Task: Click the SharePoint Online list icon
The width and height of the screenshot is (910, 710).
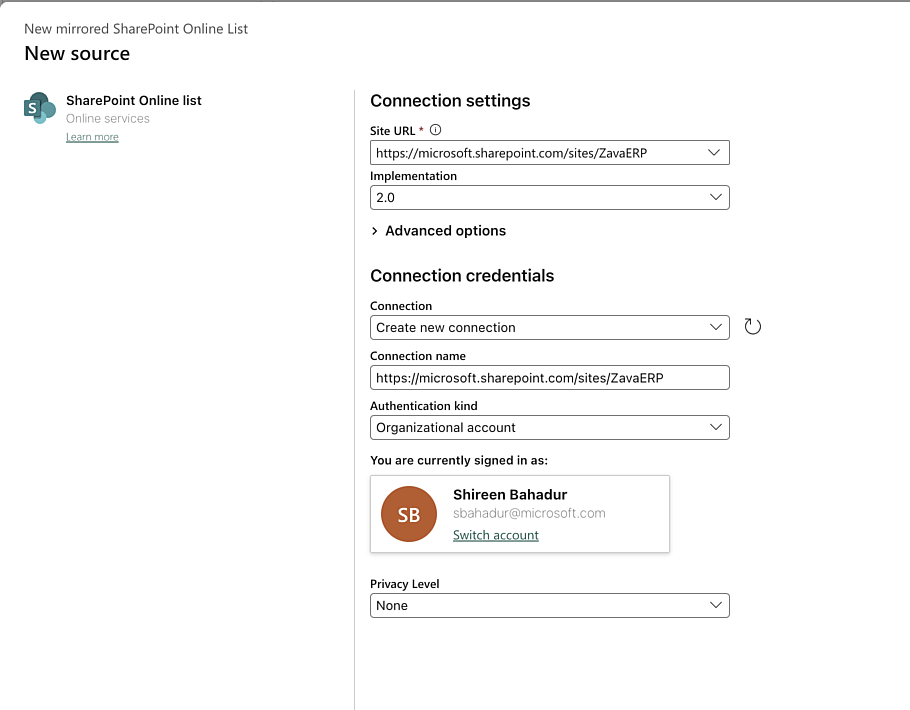Action: point(39,108)
